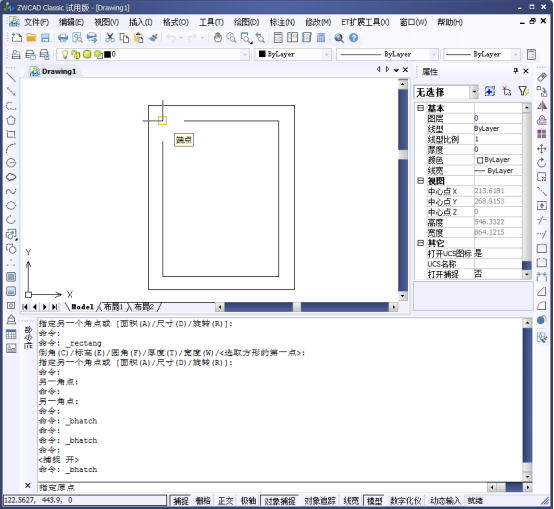Screen dimensions: 554x509
Task: Select the Erase tool in modify toolbar
Action: 542,77
